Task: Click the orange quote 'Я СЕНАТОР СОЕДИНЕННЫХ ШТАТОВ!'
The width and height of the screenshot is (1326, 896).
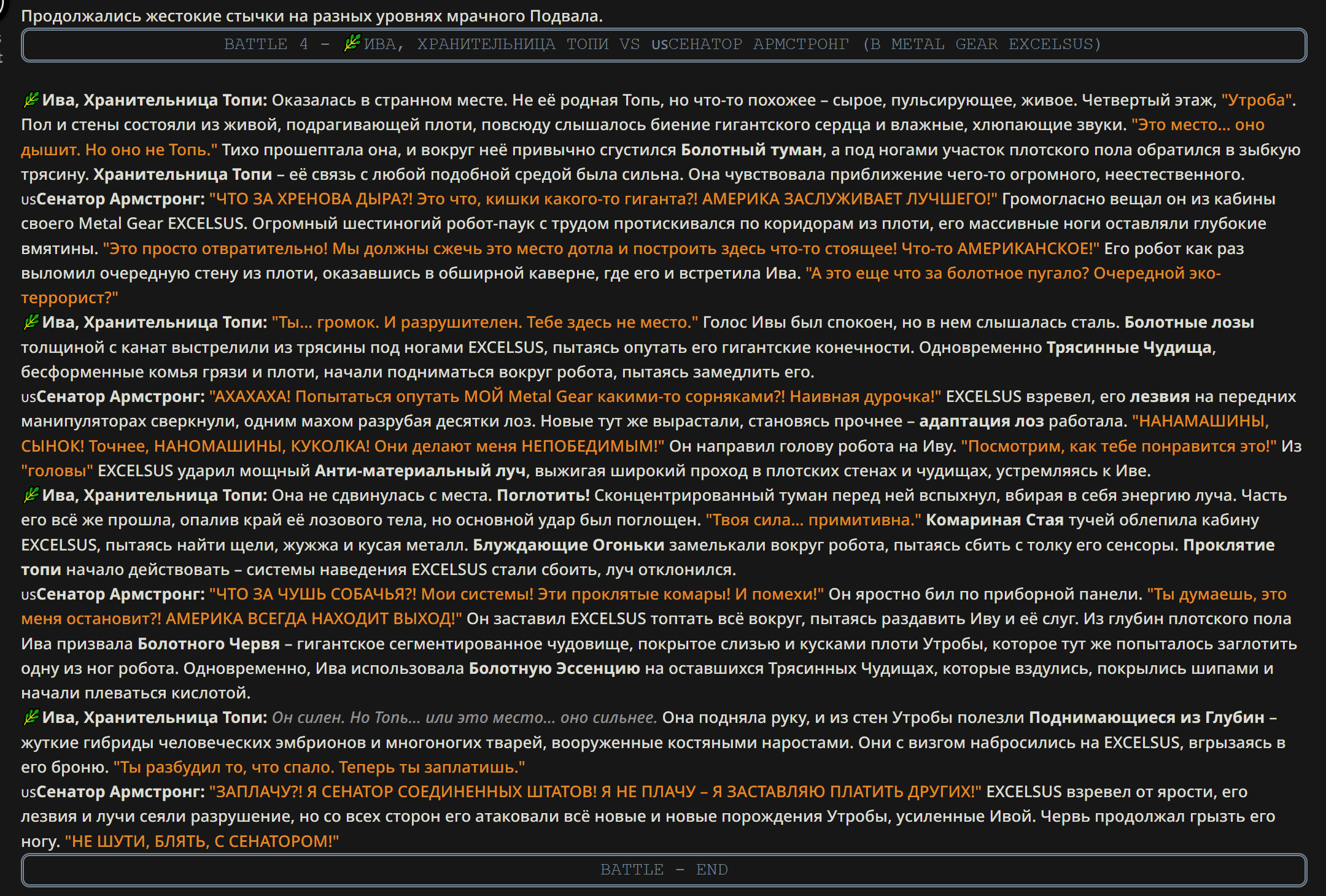Action: point(452,792)
